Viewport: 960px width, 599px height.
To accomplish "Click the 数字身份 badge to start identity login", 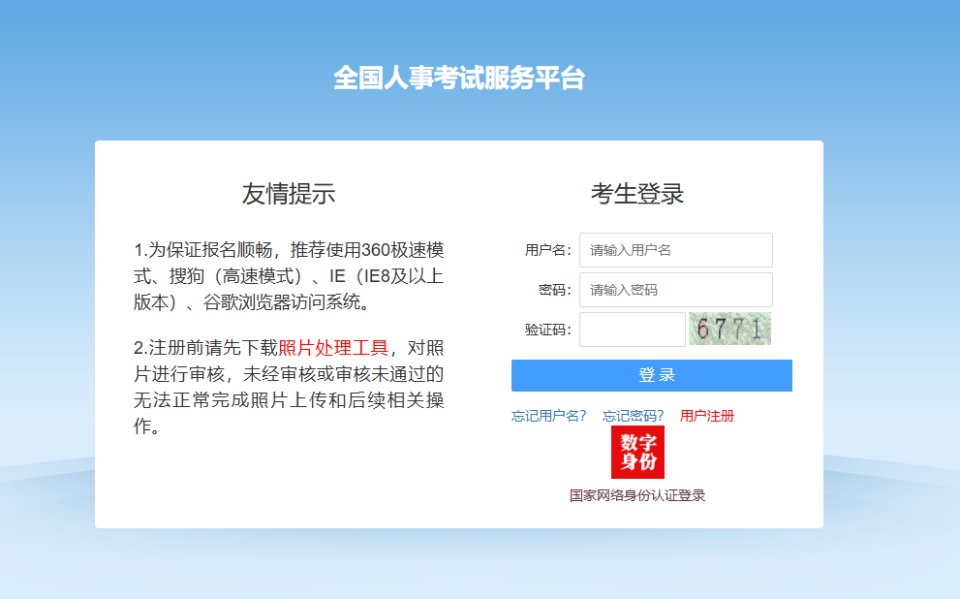I will 640,451.
